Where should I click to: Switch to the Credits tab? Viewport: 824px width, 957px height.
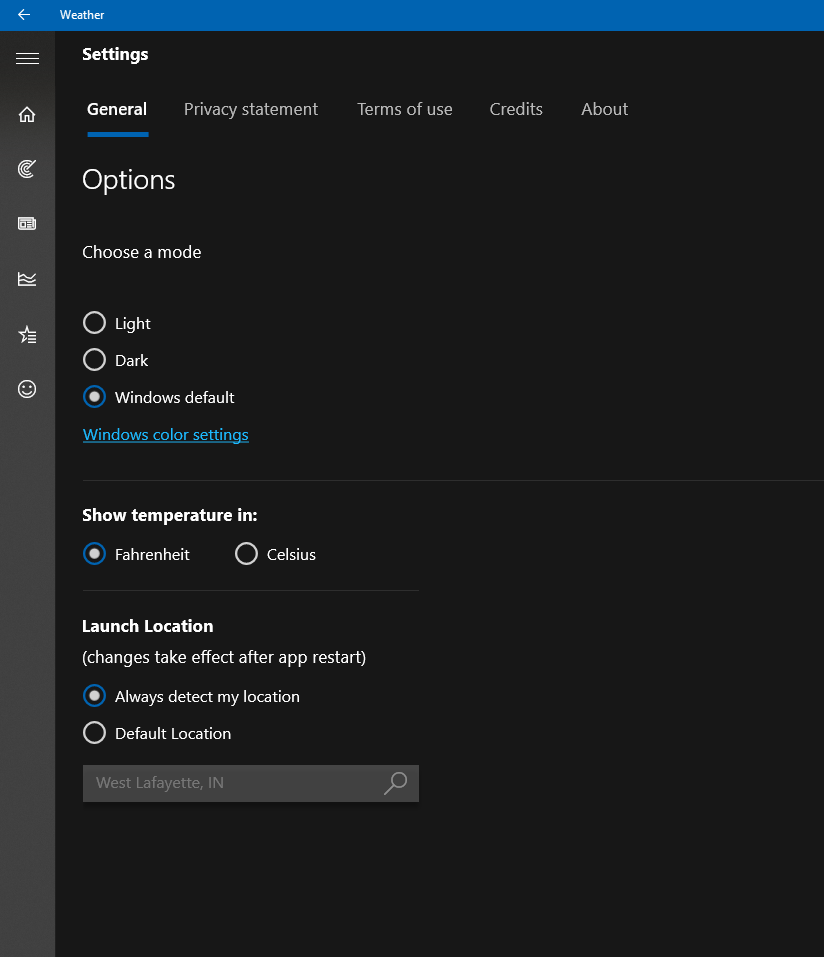516,109
